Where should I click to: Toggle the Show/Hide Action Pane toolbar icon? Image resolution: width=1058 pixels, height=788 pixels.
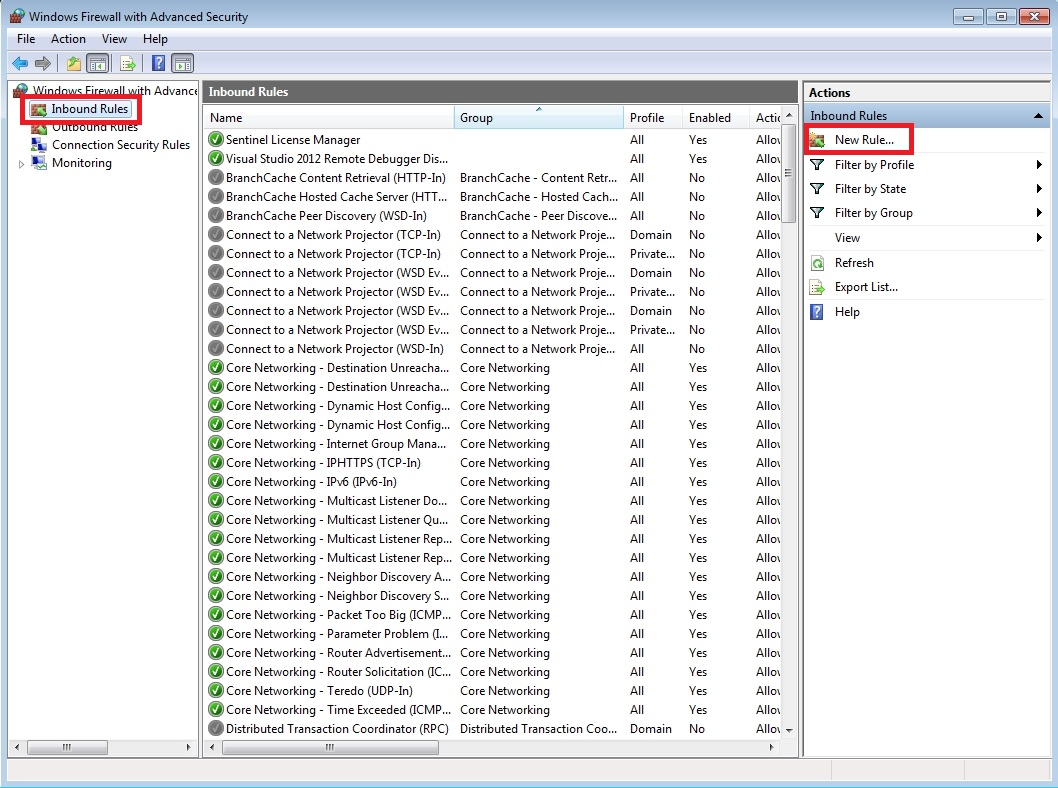click(182, 64)
